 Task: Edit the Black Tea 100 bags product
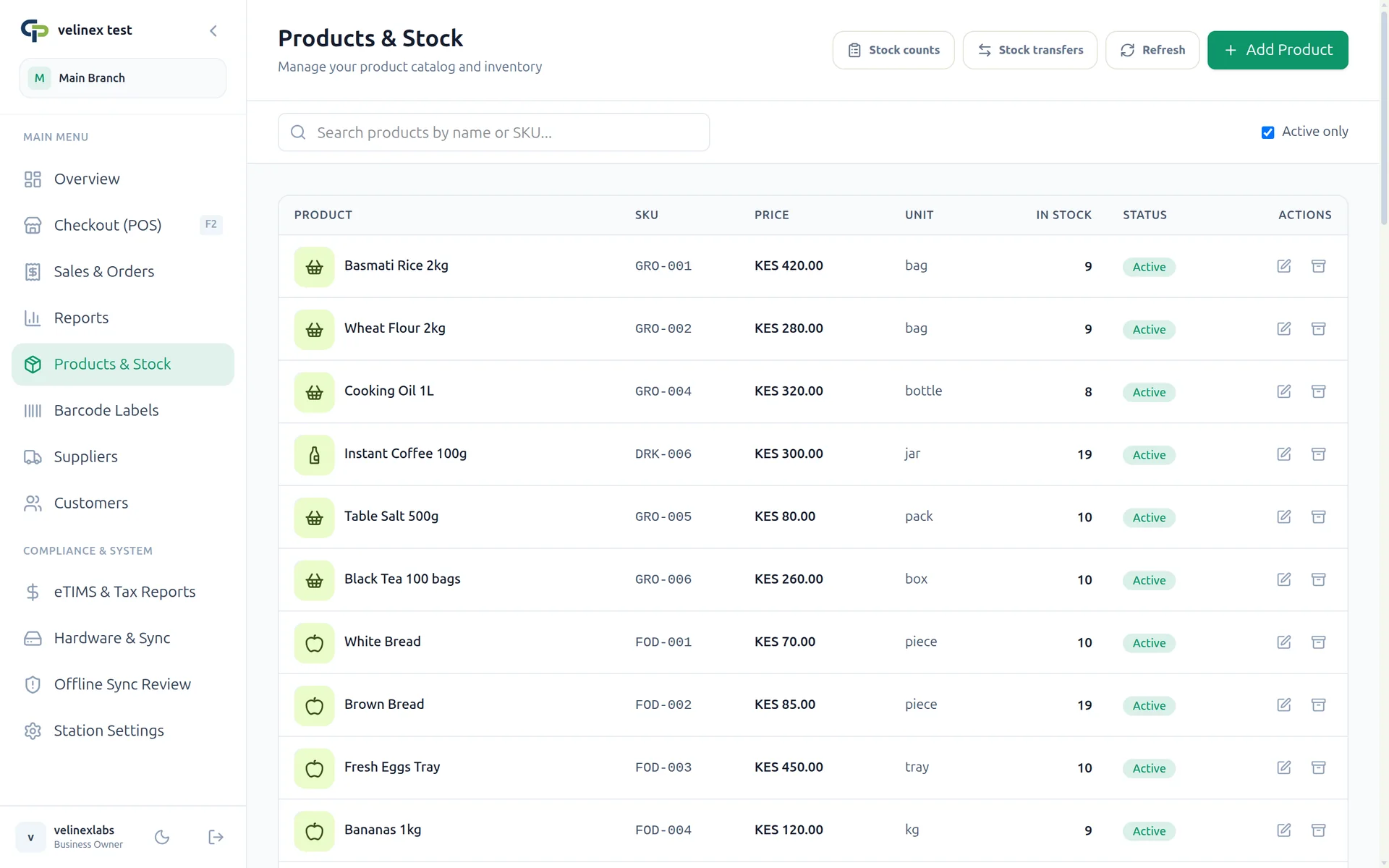(1284, 579)
